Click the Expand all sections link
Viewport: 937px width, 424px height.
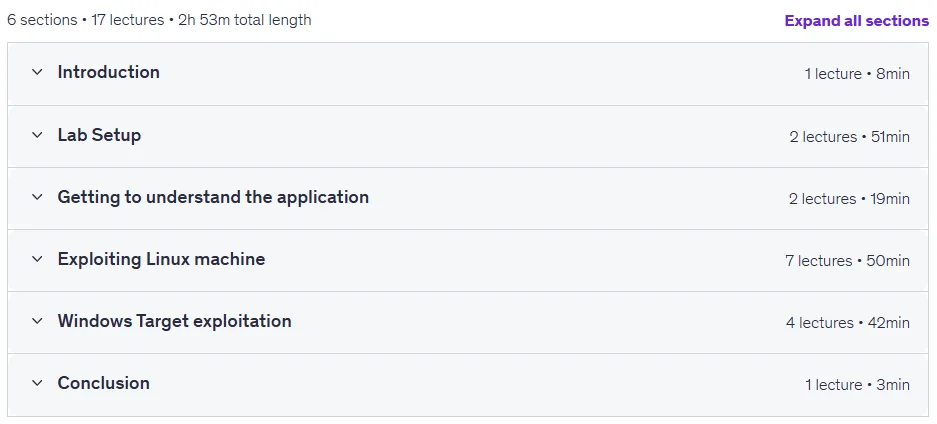coord(857,21)
